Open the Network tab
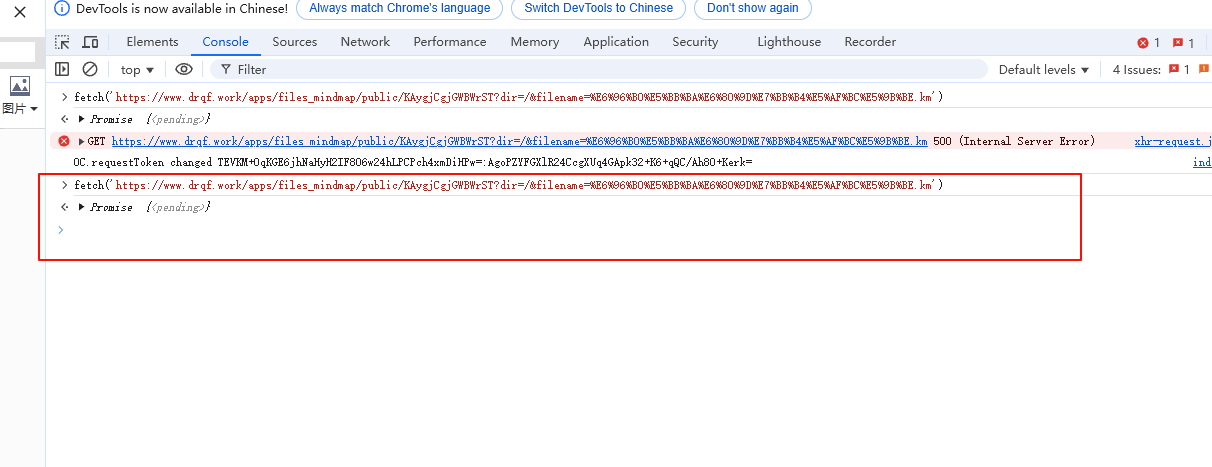This screenshot has height=467, width=1212. tap(365, 42)
